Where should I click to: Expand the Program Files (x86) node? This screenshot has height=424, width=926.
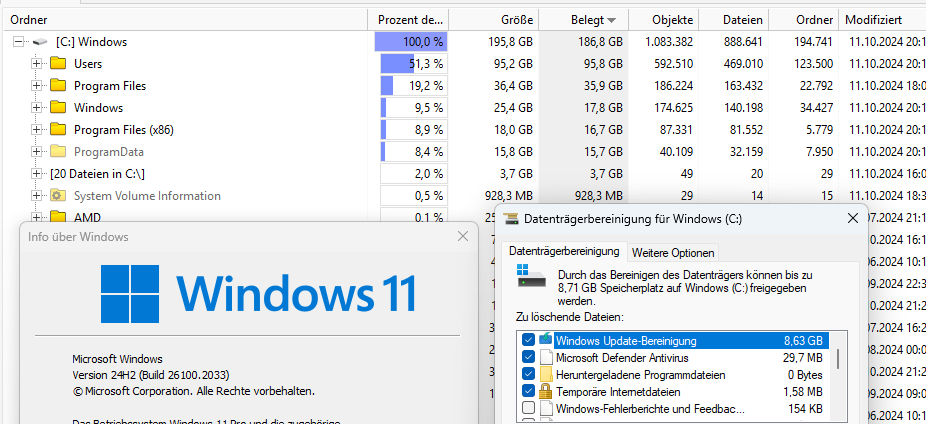[x=37, y=130]
